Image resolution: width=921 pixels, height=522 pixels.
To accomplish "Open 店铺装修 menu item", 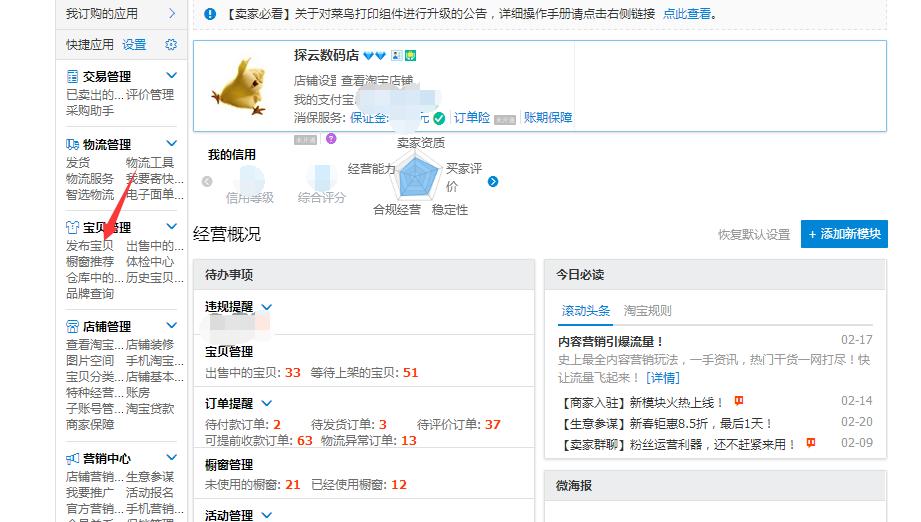I will click(x=150, y=345).
